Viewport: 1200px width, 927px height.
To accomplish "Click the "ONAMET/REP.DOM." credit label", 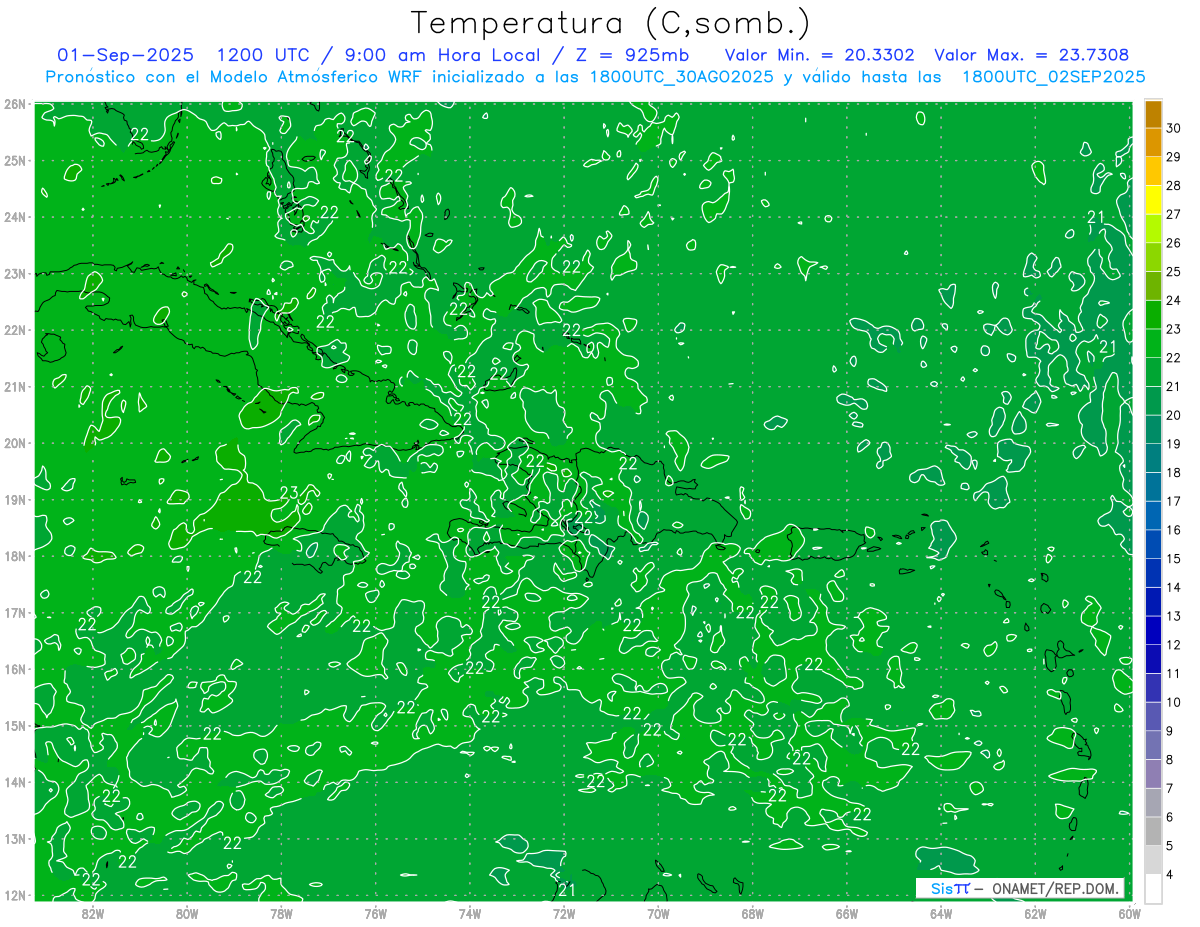I will [x=1057, y=889].
